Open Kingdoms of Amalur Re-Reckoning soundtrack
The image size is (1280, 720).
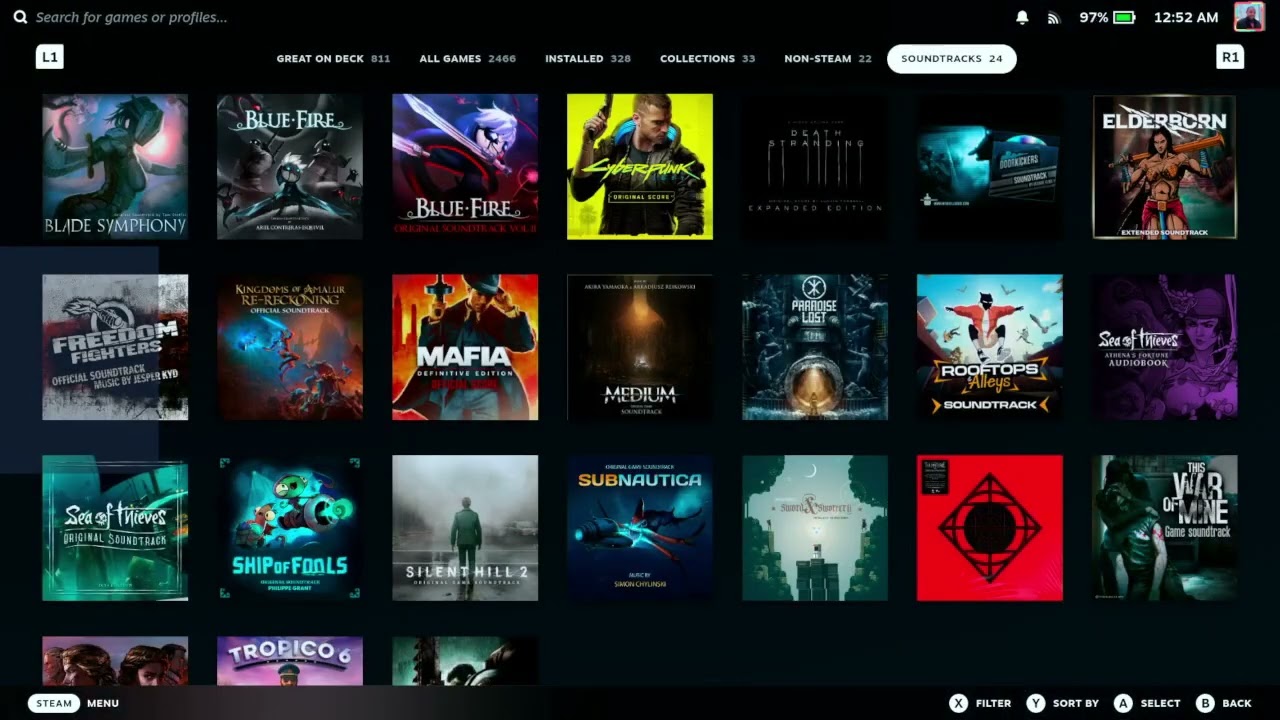[290, 347]
